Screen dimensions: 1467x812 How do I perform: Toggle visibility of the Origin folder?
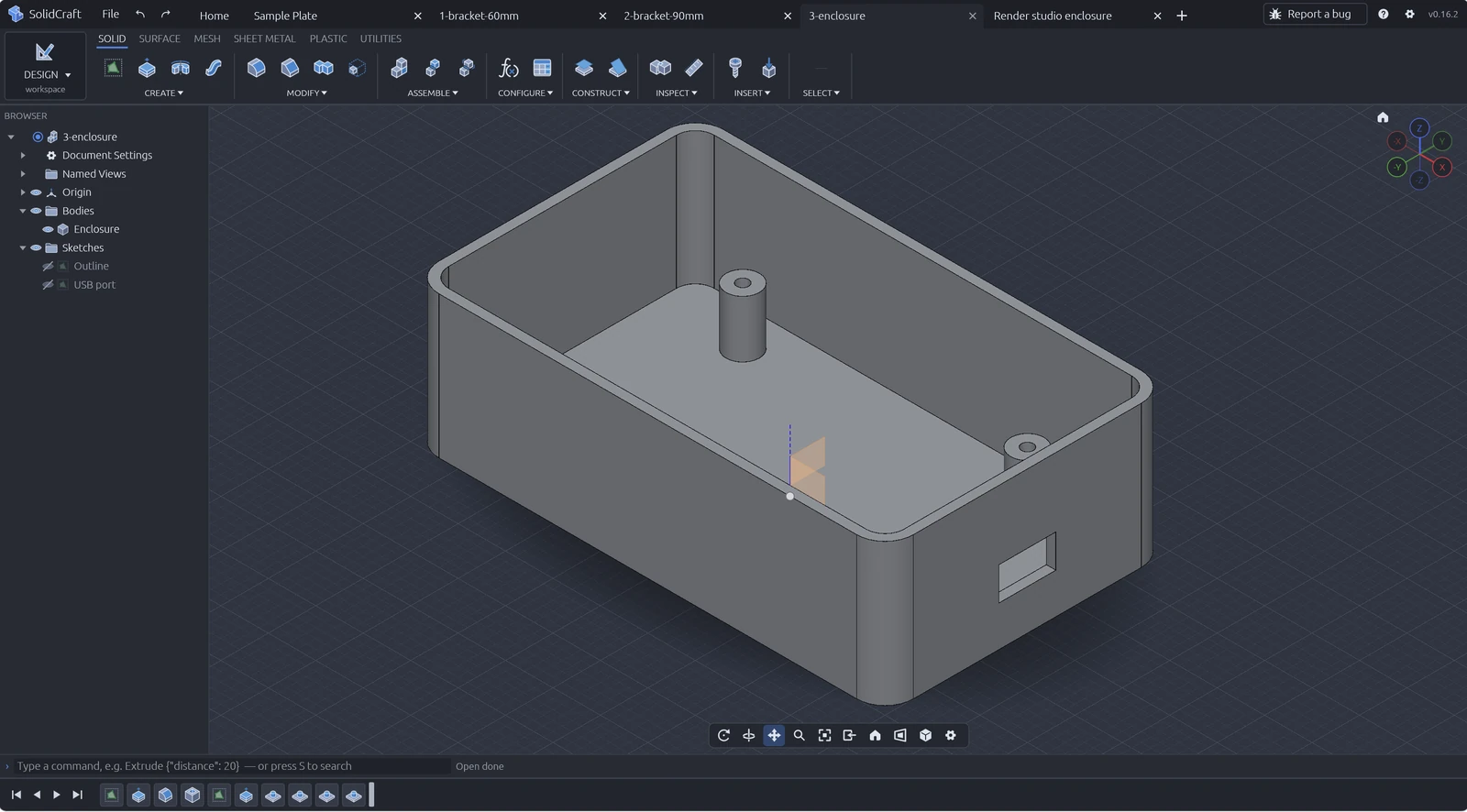click(36, 192)
